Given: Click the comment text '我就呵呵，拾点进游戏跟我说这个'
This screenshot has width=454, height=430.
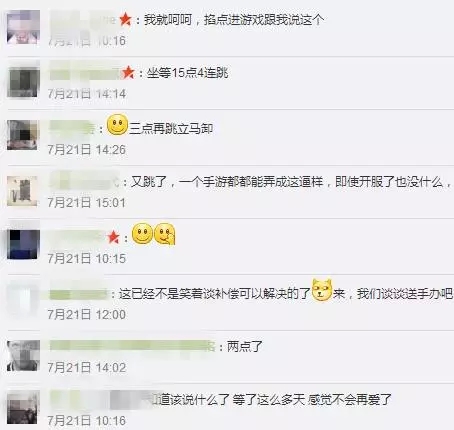Looking at the screenshot, I should click(x=234, y=20).
